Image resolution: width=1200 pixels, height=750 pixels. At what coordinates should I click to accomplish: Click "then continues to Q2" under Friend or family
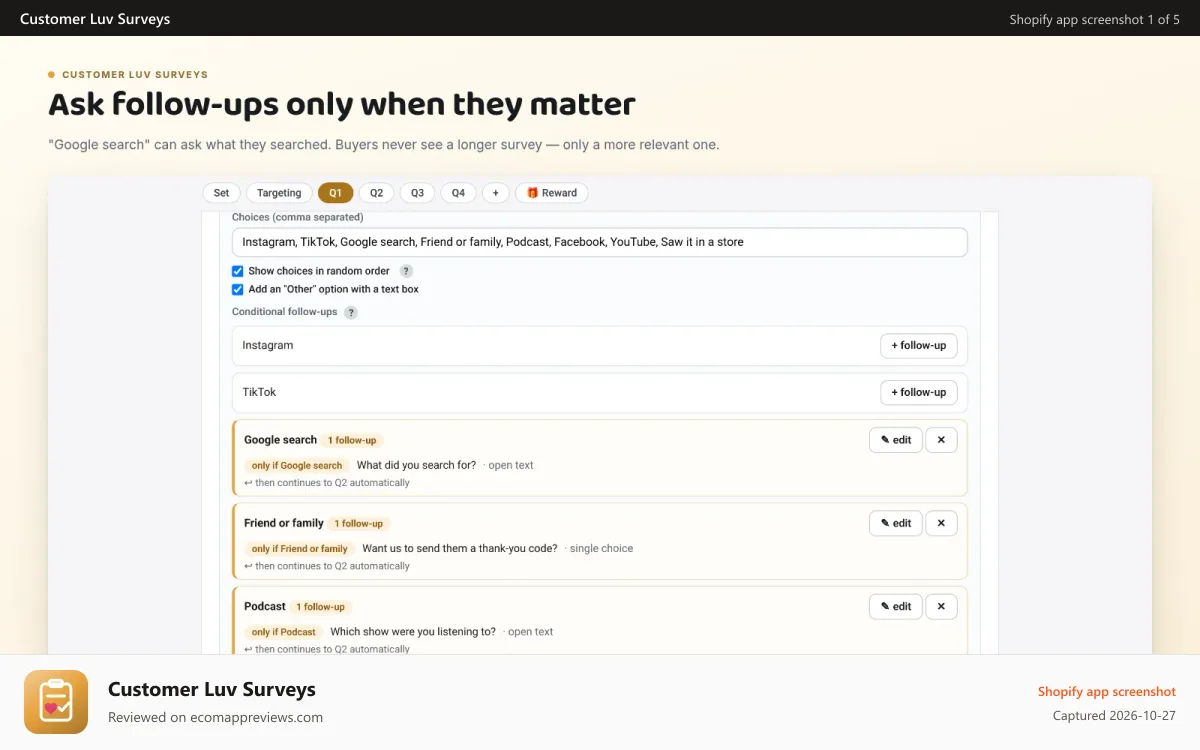click(x=327, y=565)
